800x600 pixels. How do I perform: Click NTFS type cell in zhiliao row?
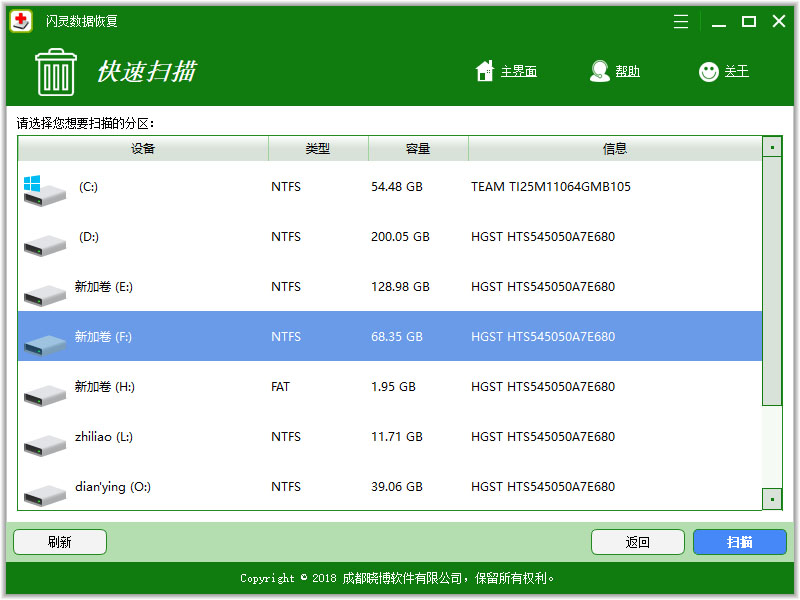click(x=286, y=437)
